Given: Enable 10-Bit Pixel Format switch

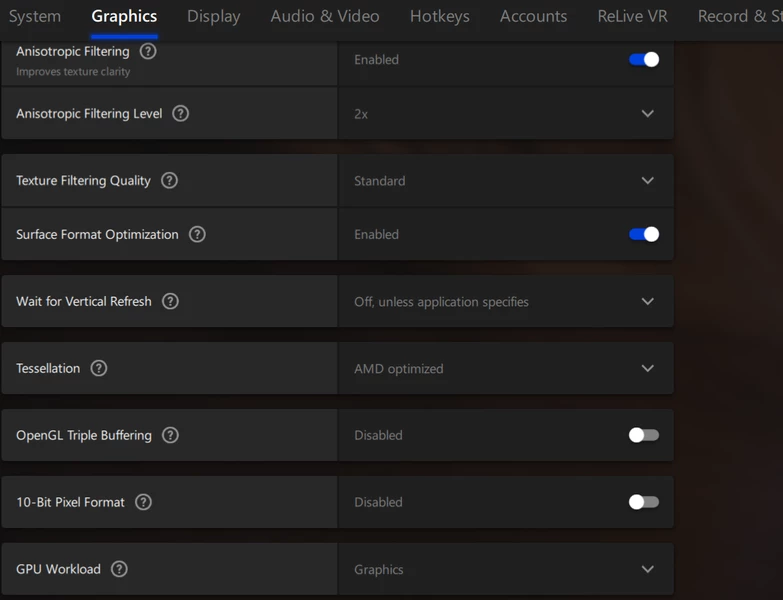Looking at the screenshot, I should 643,503.
